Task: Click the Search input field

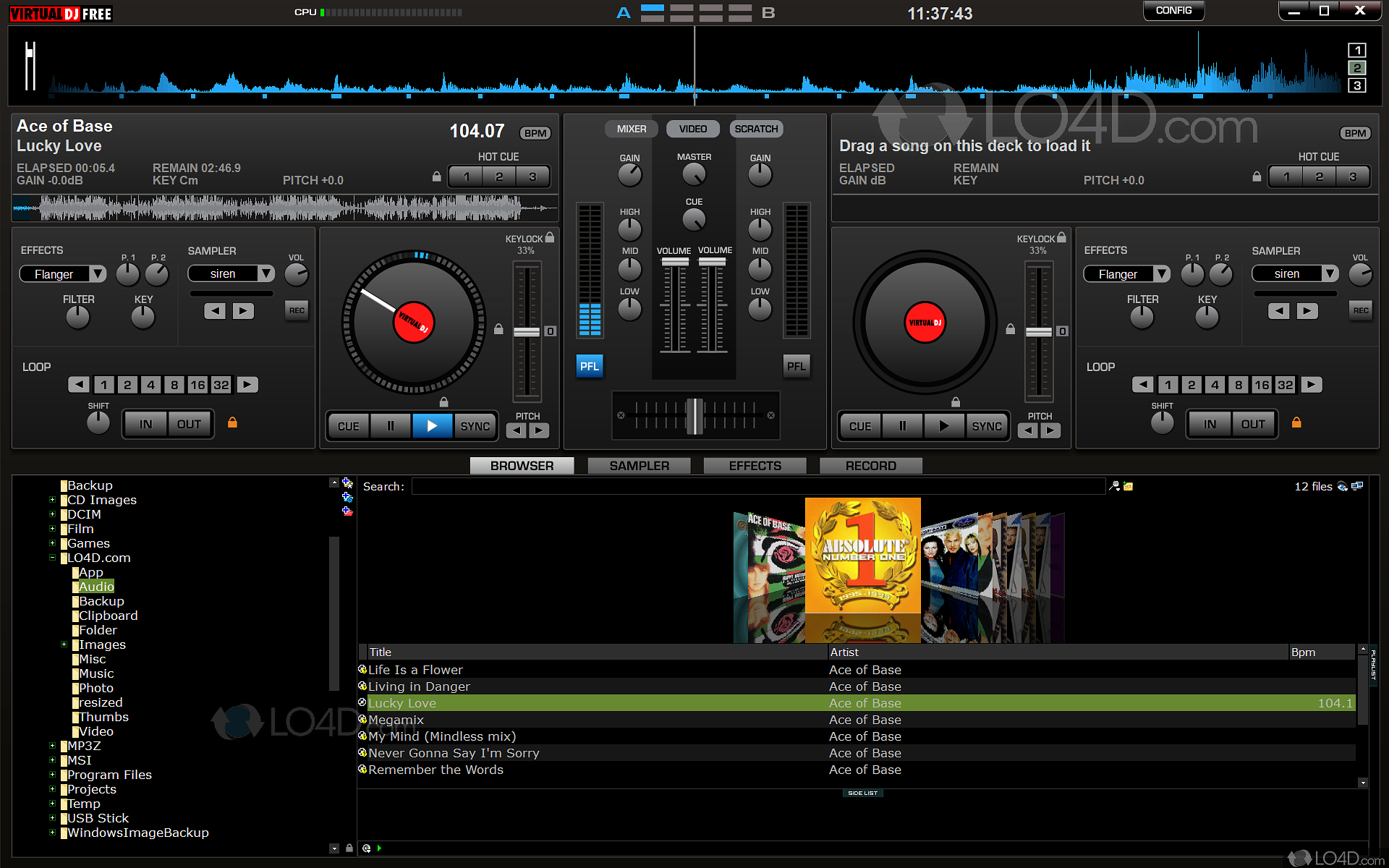Action: click(x=757, y=486)
